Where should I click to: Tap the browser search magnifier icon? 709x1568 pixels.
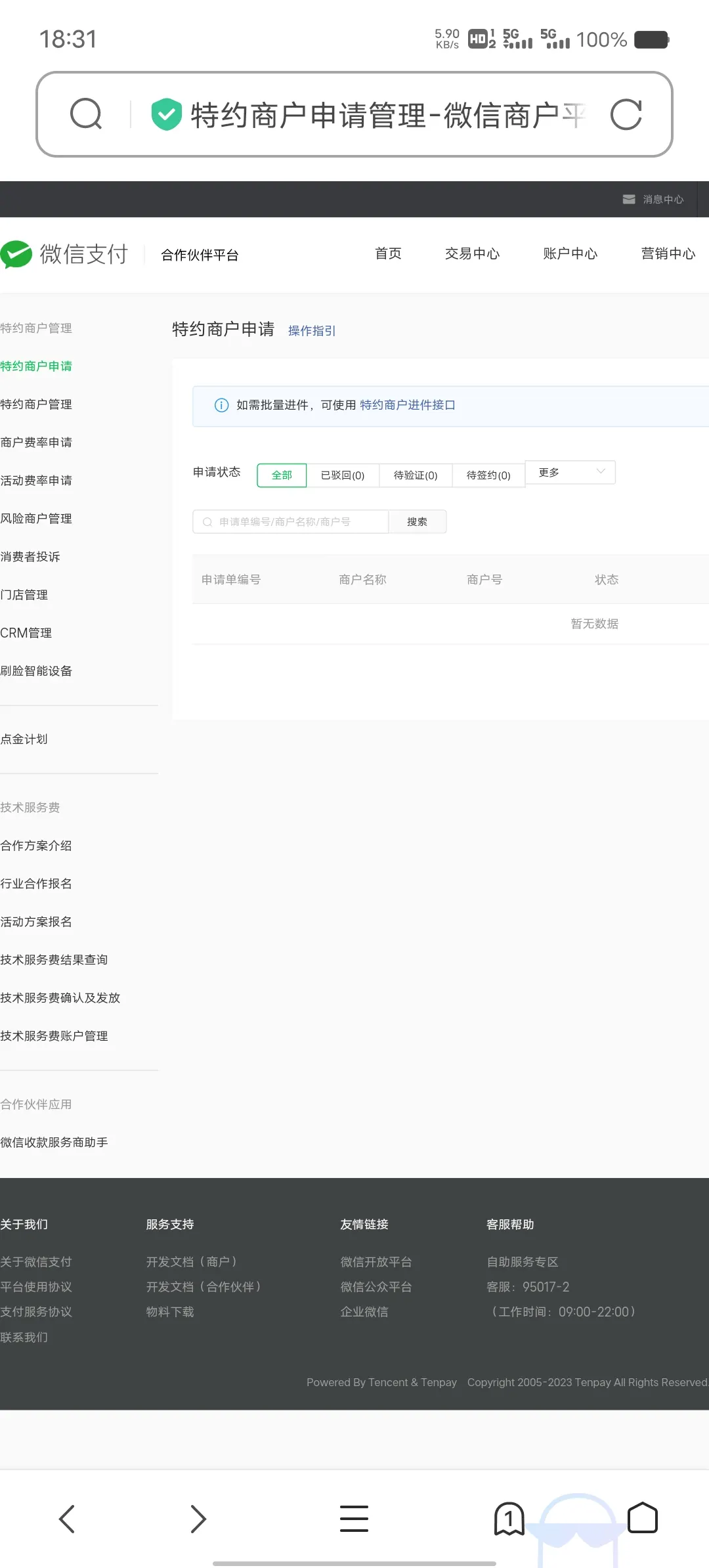click(x=86, y=114)
